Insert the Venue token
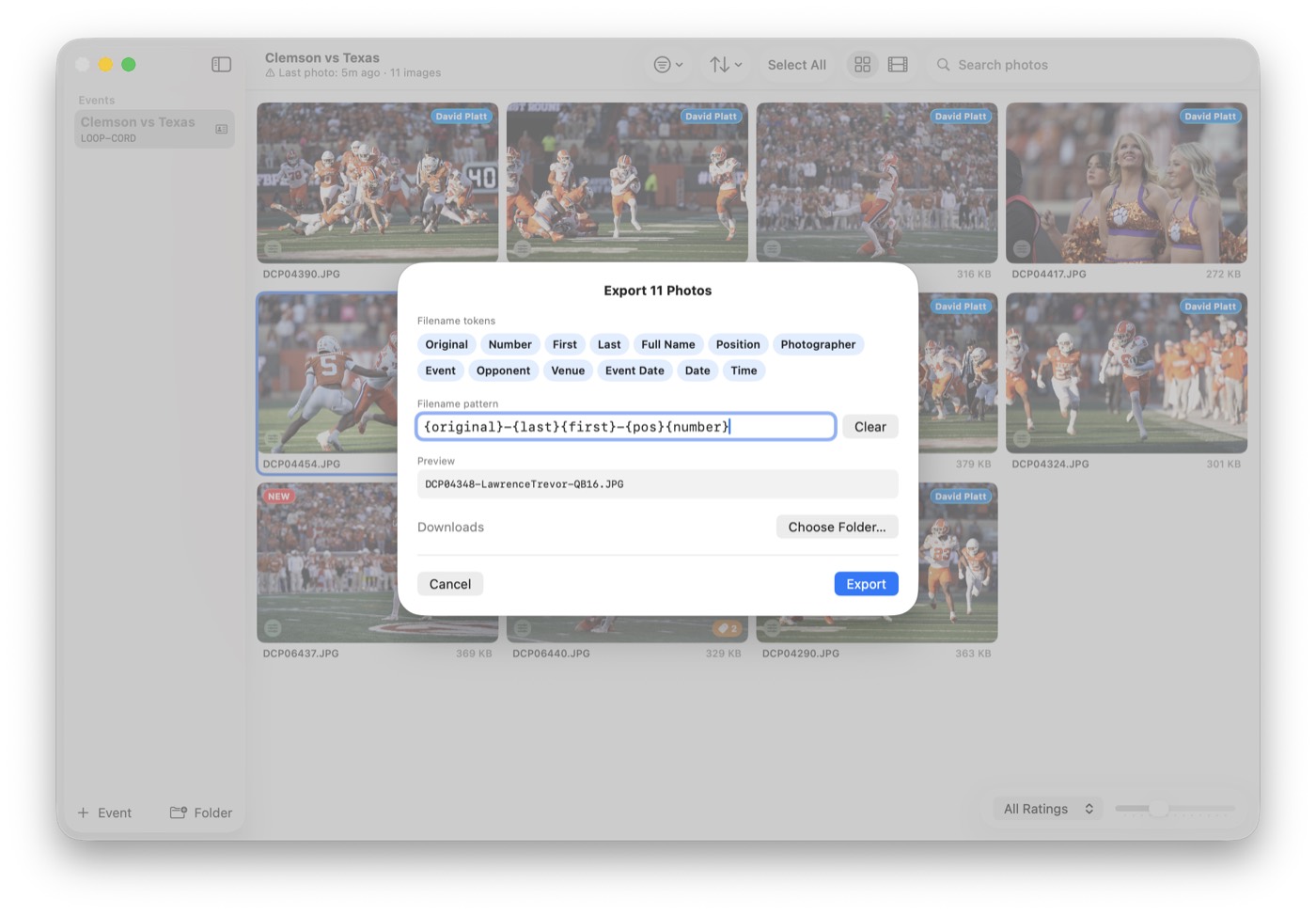 click(568, 371)
